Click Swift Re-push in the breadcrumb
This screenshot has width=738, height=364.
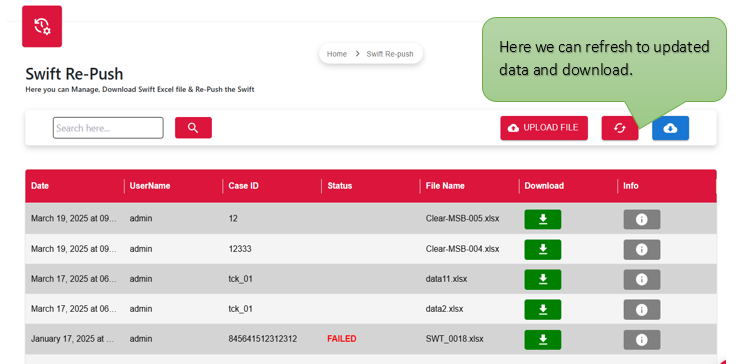(390, 54)
